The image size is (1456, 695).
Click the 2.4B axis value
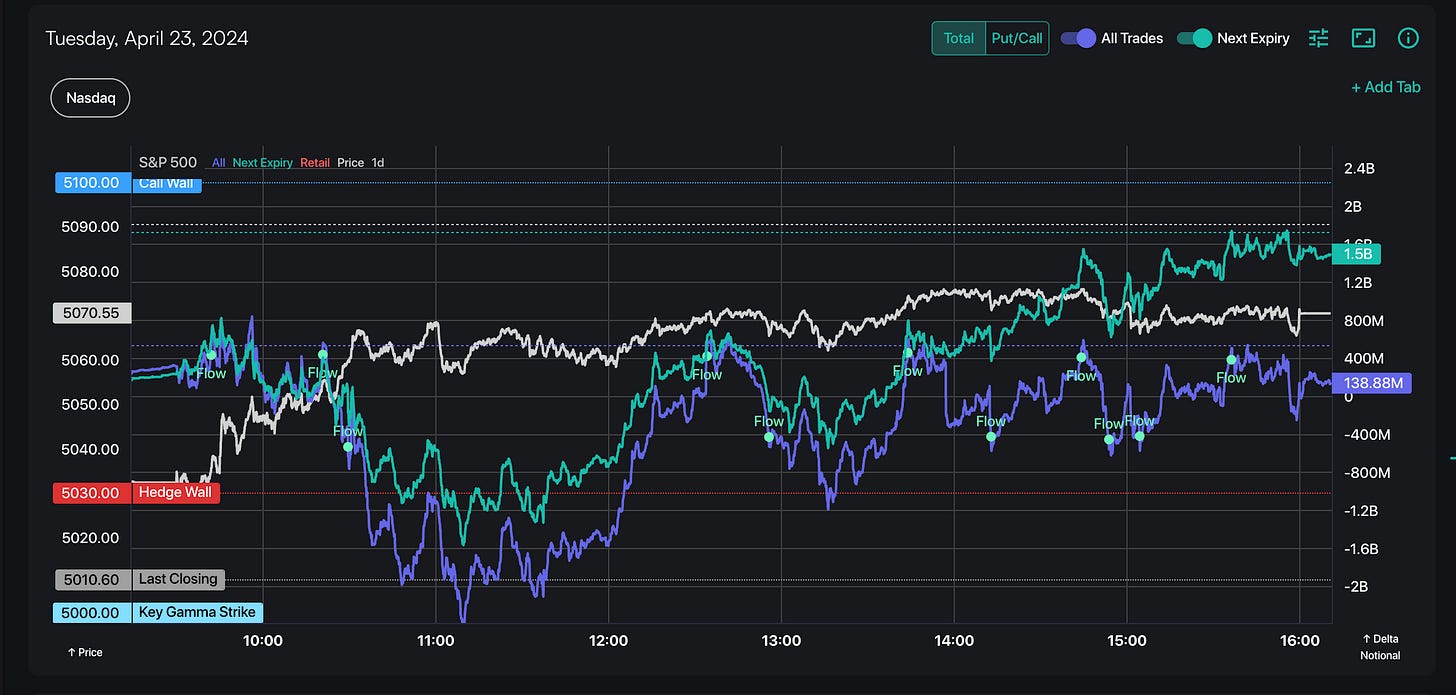pyautogui.click(x=1359, y=169)
